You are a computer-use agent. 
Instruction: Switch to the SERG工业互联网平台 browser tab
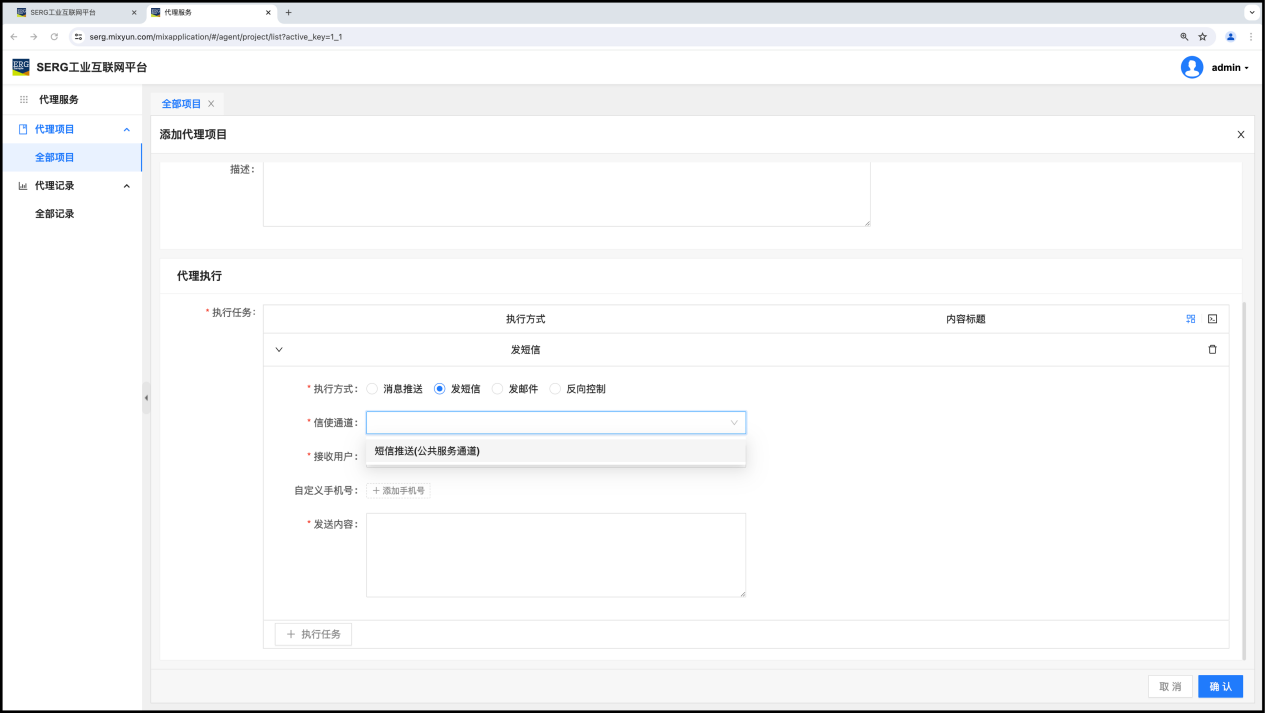(x=70, y=12)
